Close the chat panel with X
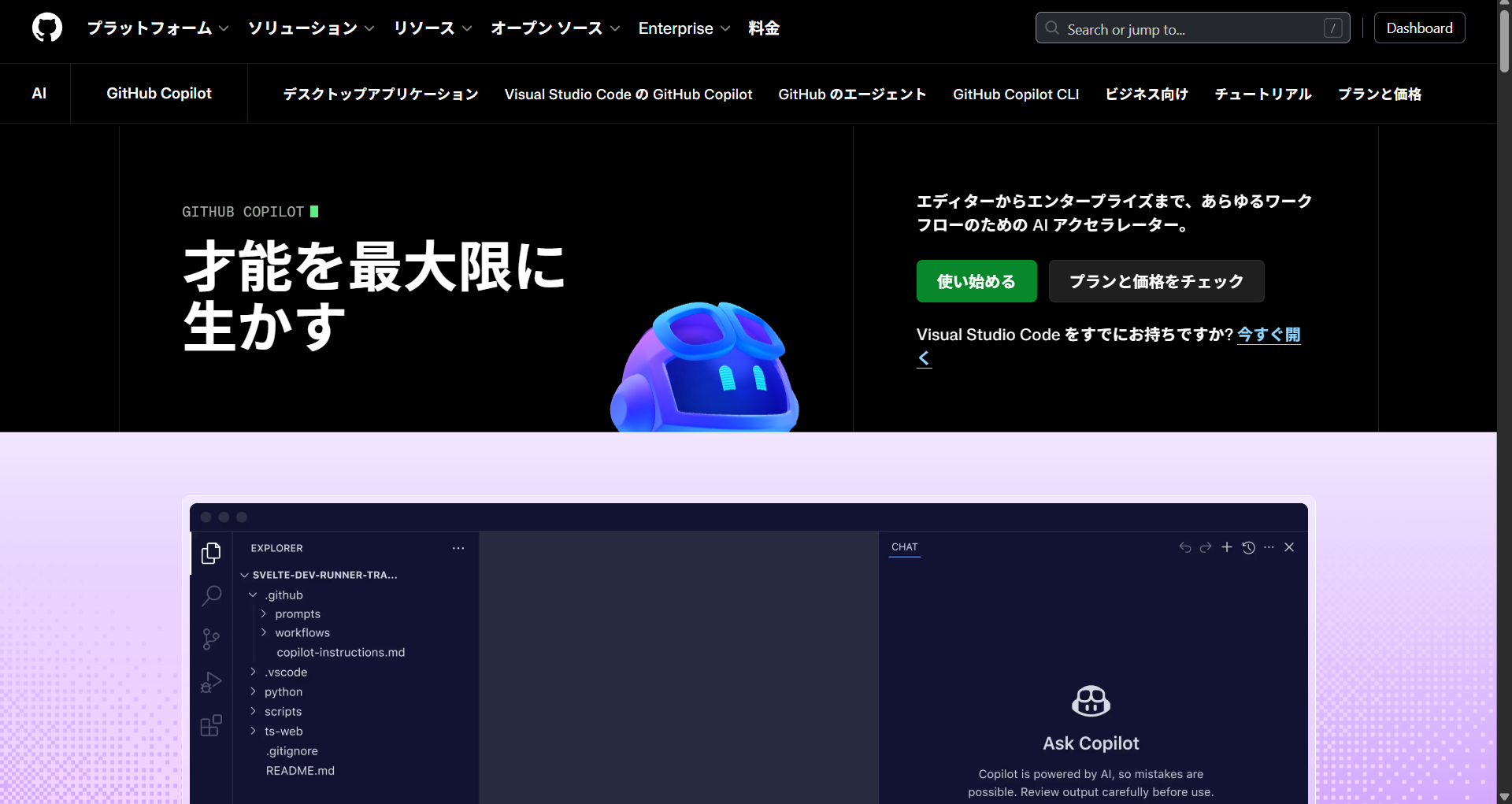 coord(1289,547)
